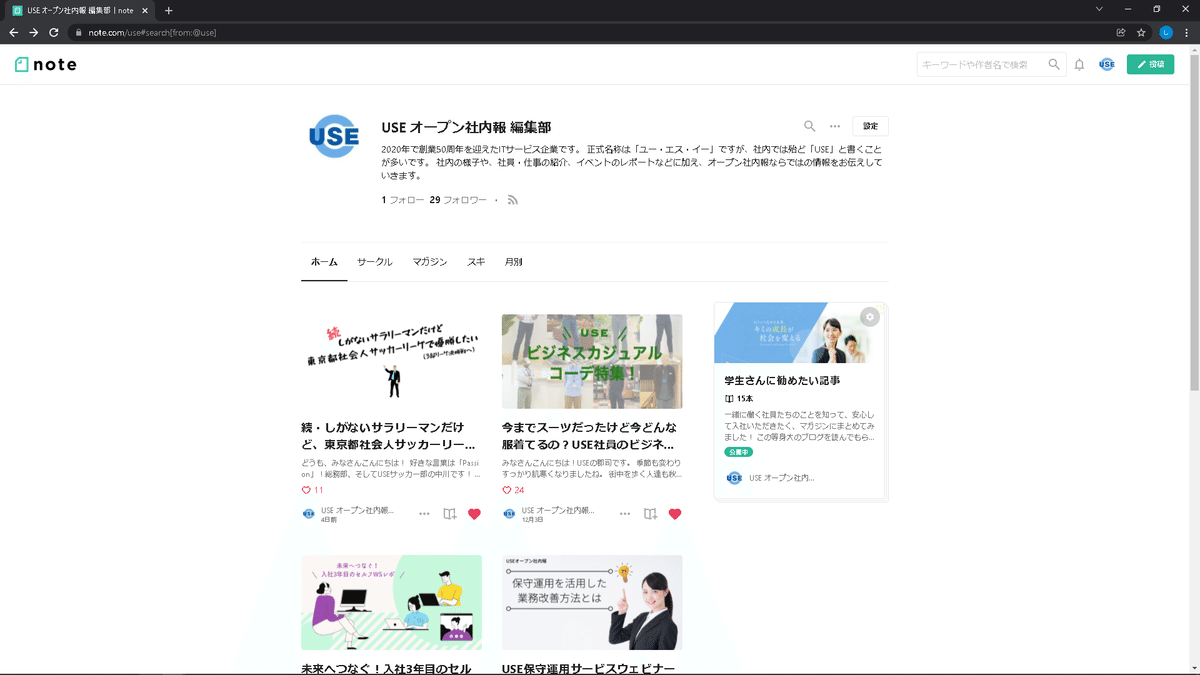Open the Chrome profile avatar
Viewport: 1200px width, 675px height.
click(1166, 32)
